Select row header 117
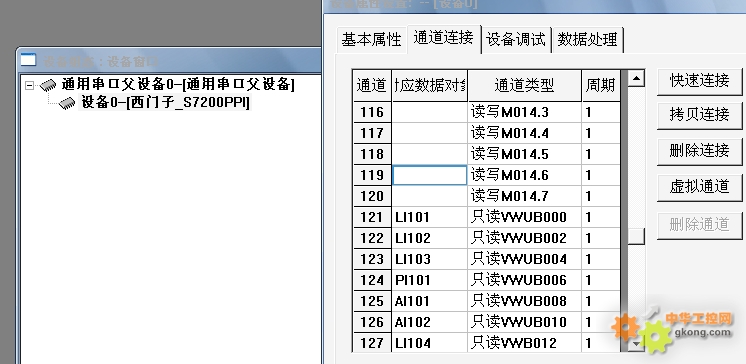The image size is (746, 364). 372,133
